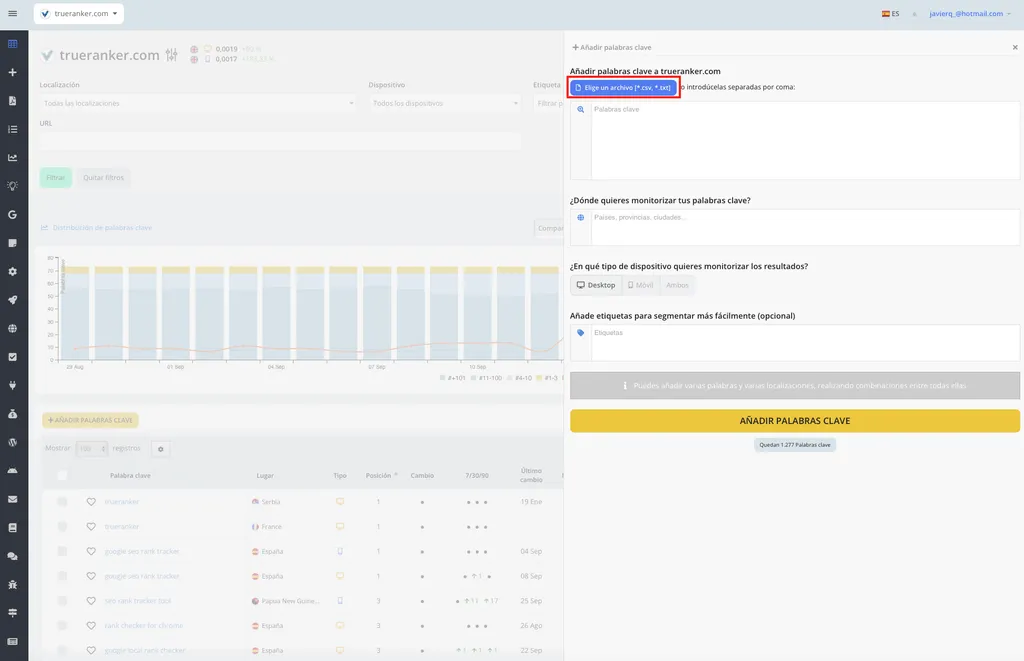Focus the Palabras clave text area
The image size is (1024, 661).
(x=805, y=140)
